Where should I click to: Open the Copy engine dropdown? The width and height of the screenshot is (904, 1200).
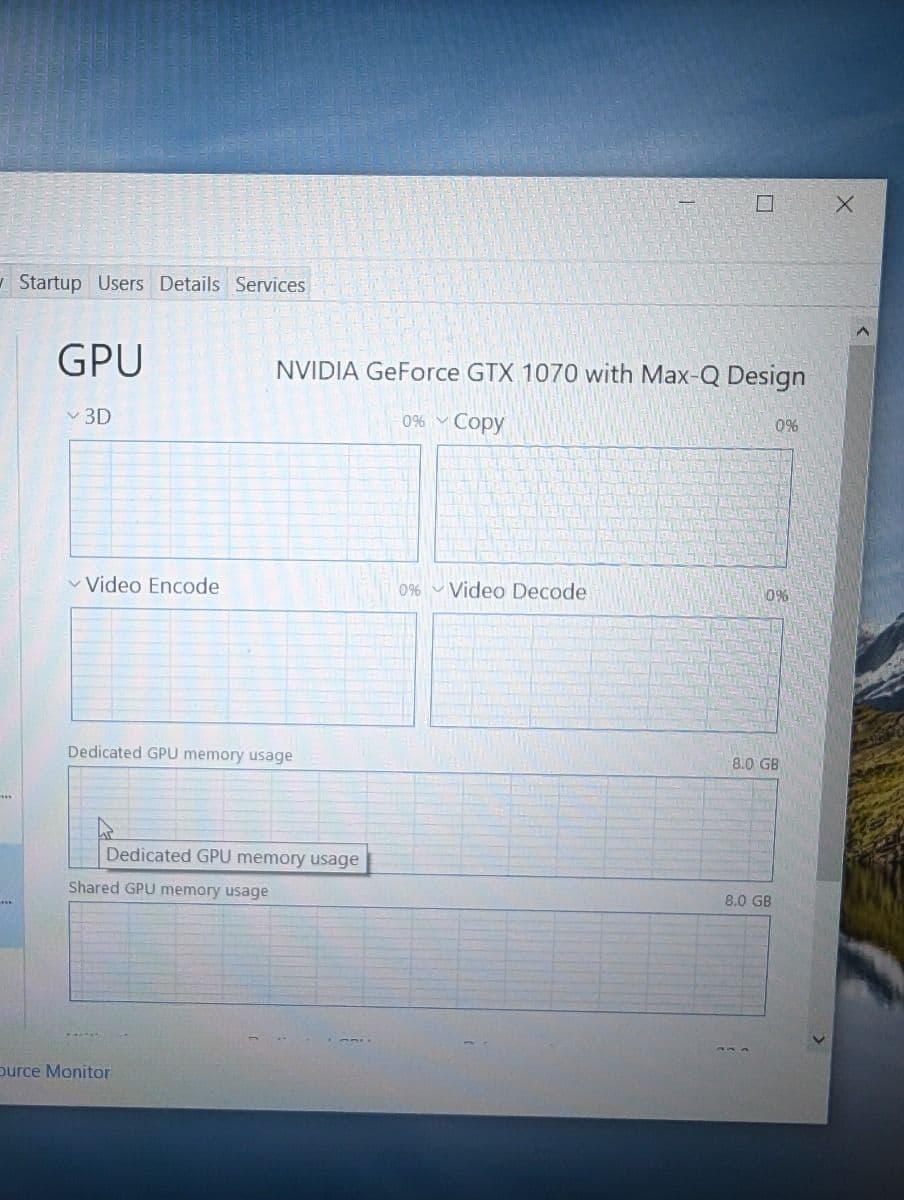441,421
